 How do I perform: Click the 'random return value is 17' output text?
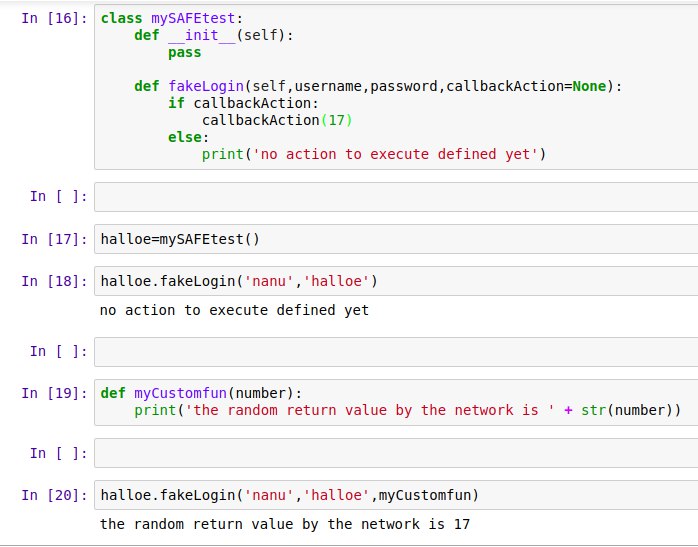click(284, 524)
